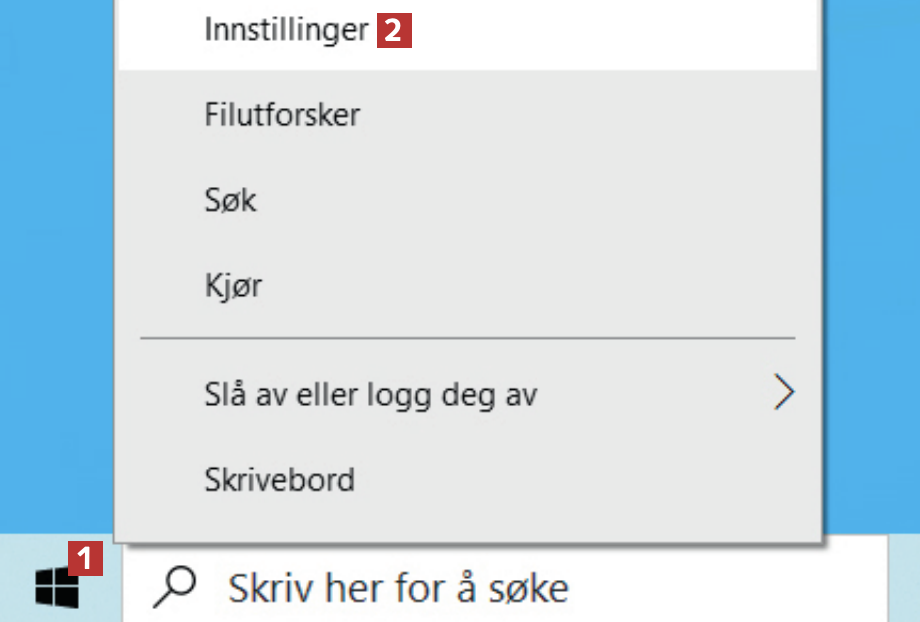Launch Filutforsker from the menu

pos(282,114)
